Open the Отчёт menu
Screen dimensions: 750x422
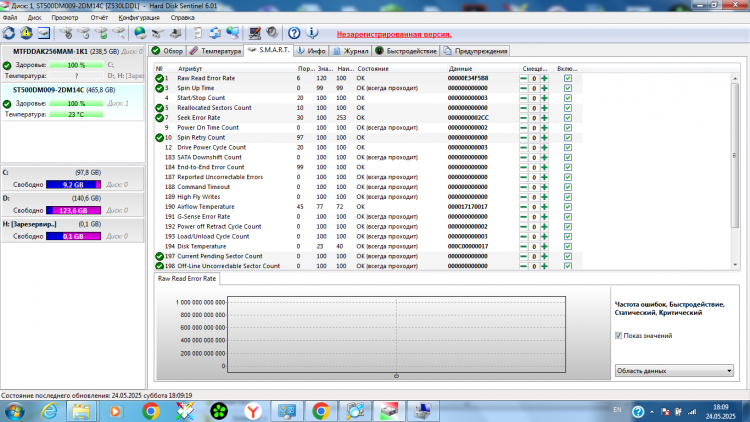coord(99,18)
